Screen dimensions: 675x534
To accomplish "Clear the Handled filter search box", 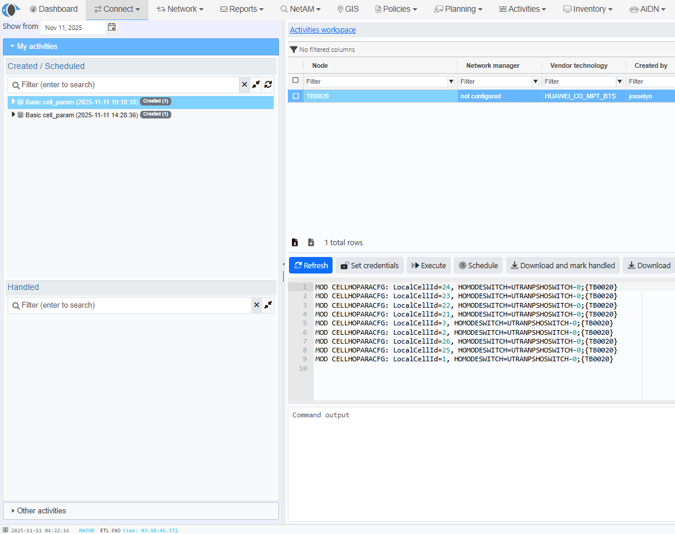I will coord(256,305).
